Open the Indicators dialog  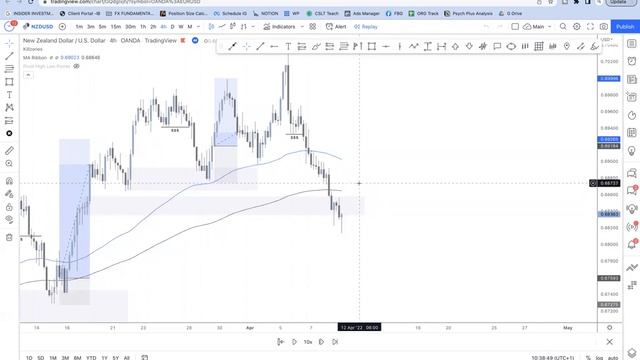pyautogui.click(x=279, y=27)
